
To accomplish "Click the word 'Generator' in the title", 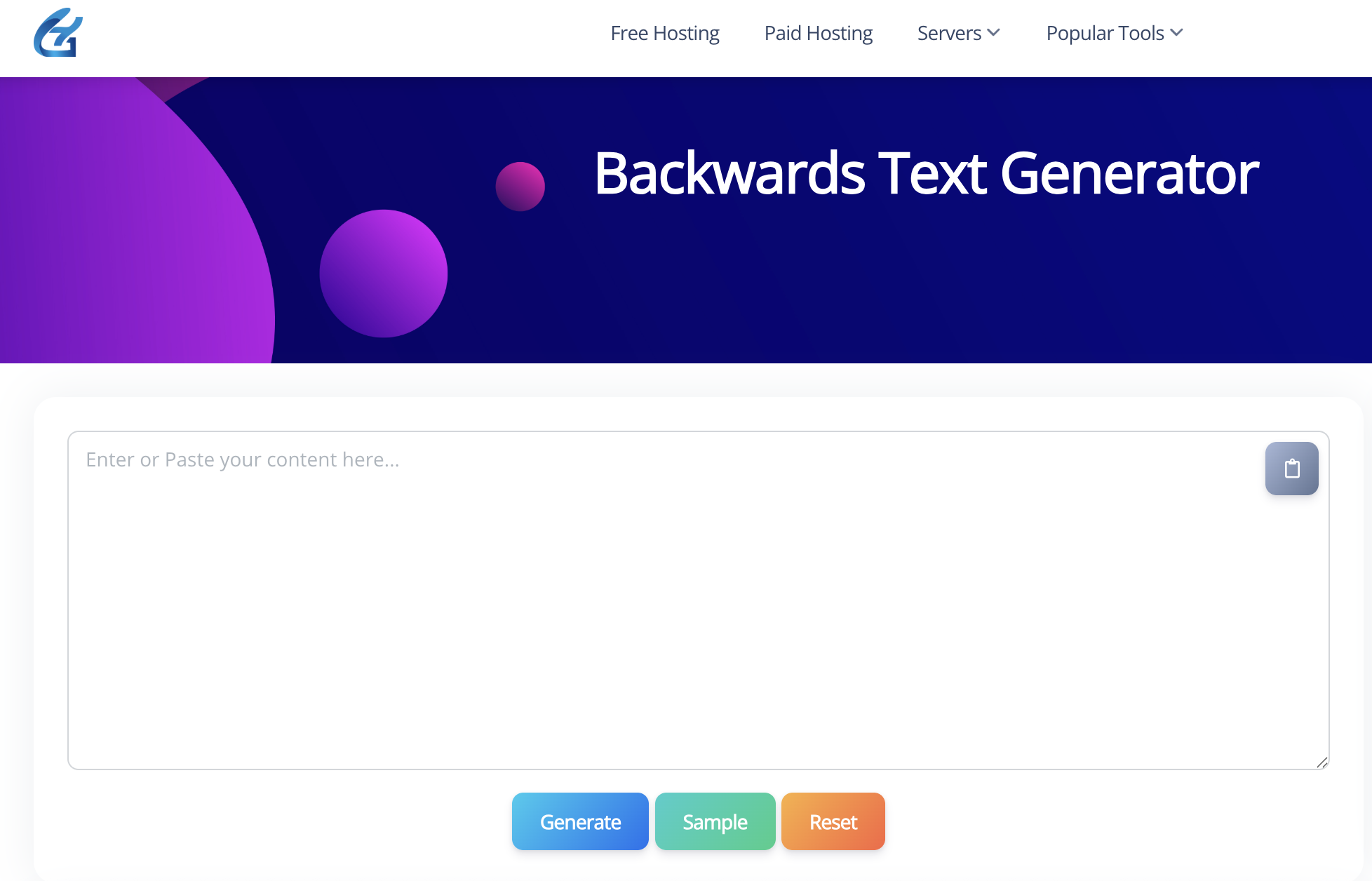I will 1129,173.
